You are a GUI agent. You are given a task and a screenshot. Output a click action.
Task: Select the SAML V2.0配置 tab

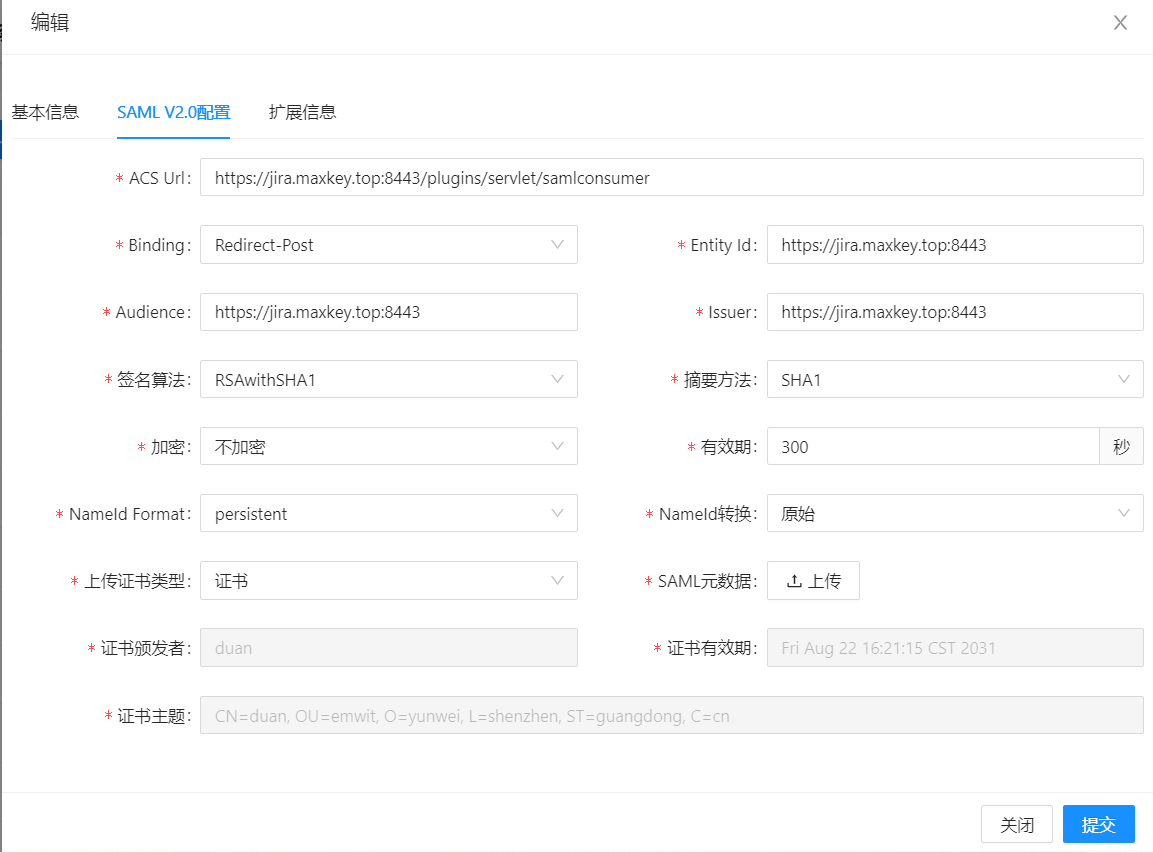[174, 113]
